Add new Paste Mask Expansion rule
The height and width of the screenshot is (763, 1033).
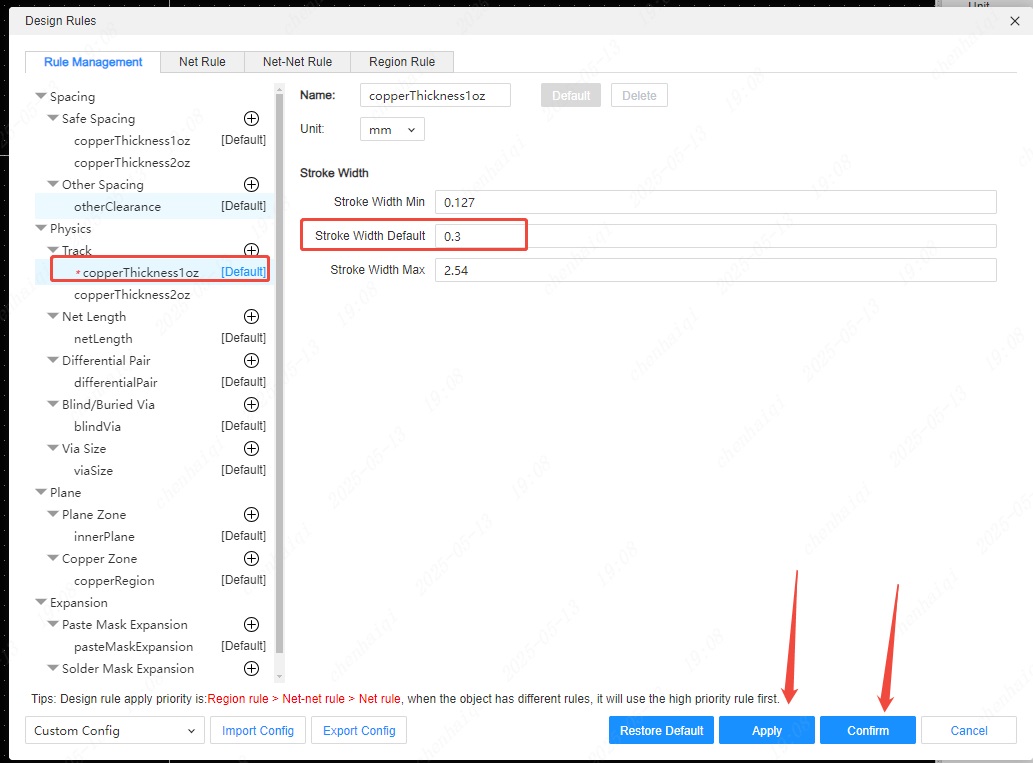click(x=251, y=625)
